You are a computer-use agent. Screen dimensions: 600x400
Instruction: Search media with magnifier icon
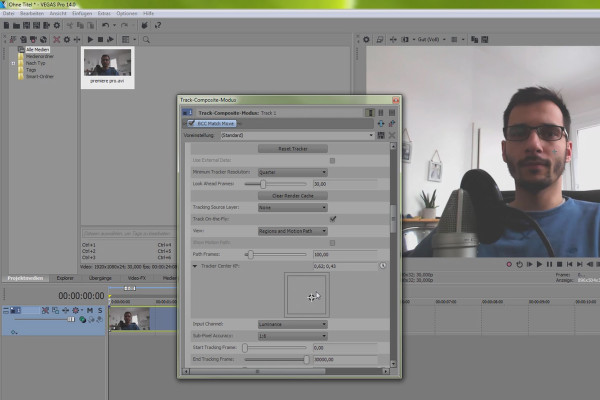[146, 39]
